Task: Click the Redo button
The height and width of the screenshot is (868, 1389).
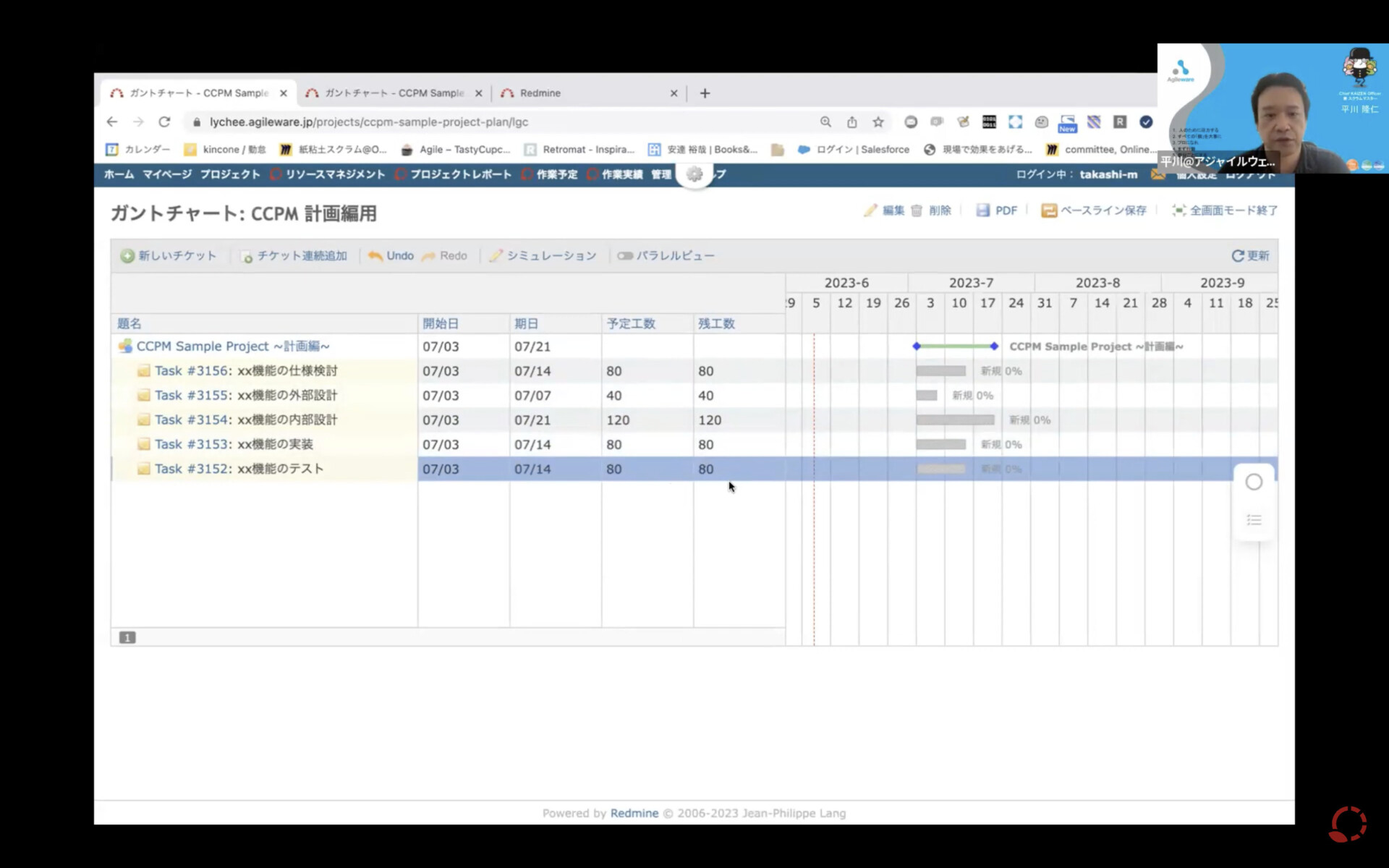Action: click(444, 255)
